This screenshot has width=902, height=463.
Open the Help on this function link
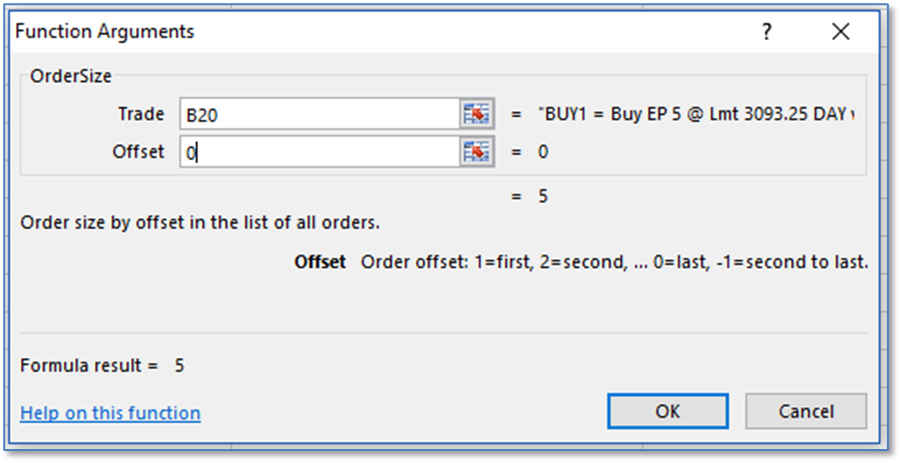coord(110,413)
